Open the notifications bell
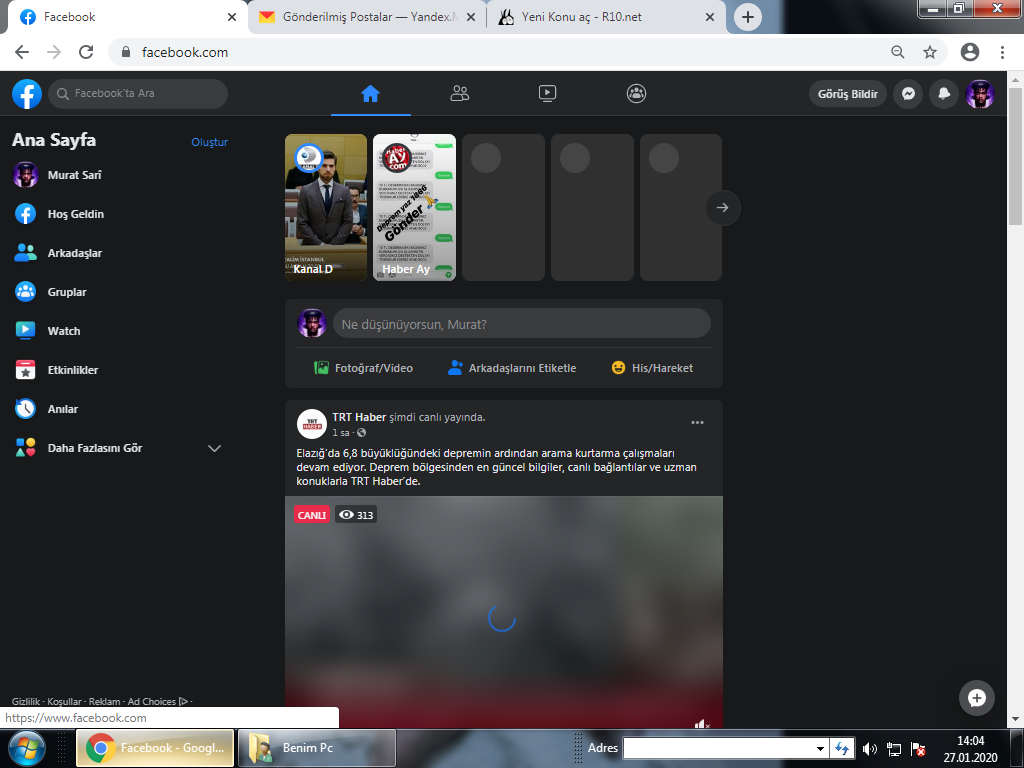This screenshot has width=1024, height=768. (944, 94)
